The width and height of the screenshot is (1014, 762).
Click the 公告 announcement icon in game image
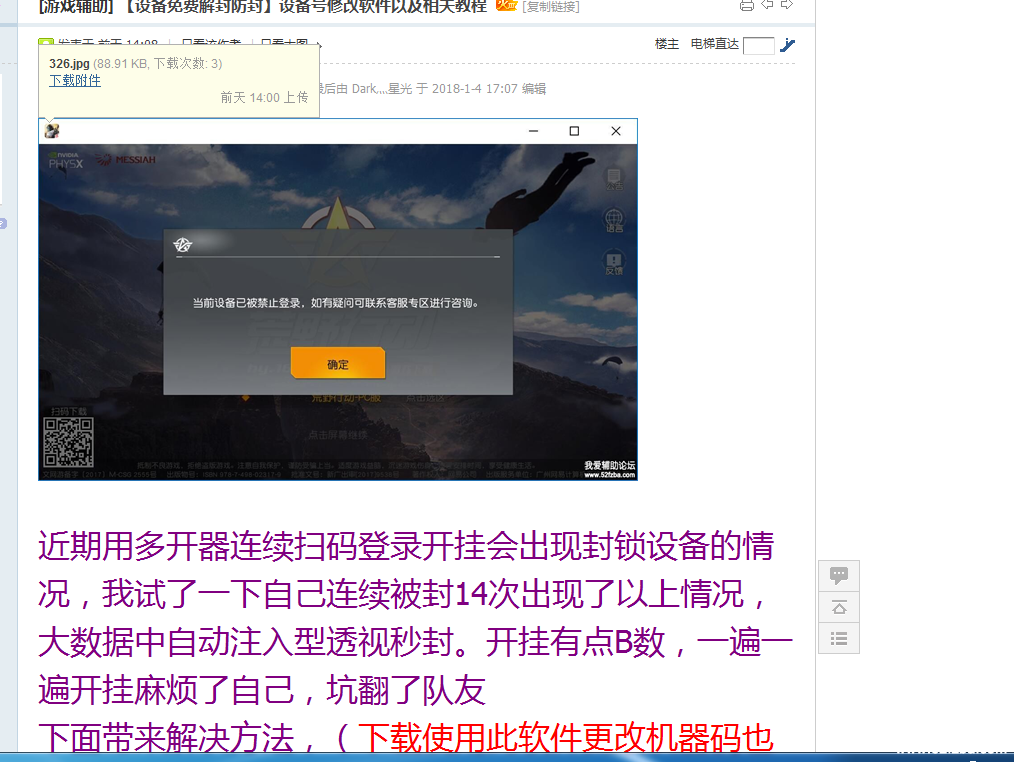(x=614, y=179)
